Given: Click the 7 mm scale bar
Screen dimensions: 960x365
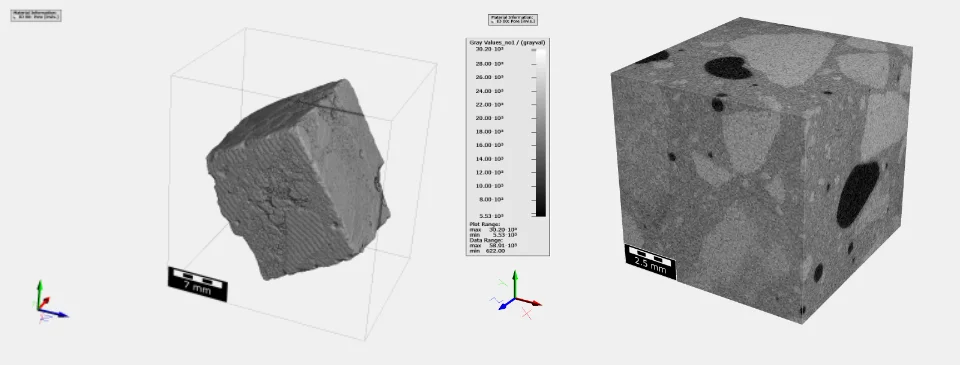Looking at the screenshot, I should click(x=197, y=284).
